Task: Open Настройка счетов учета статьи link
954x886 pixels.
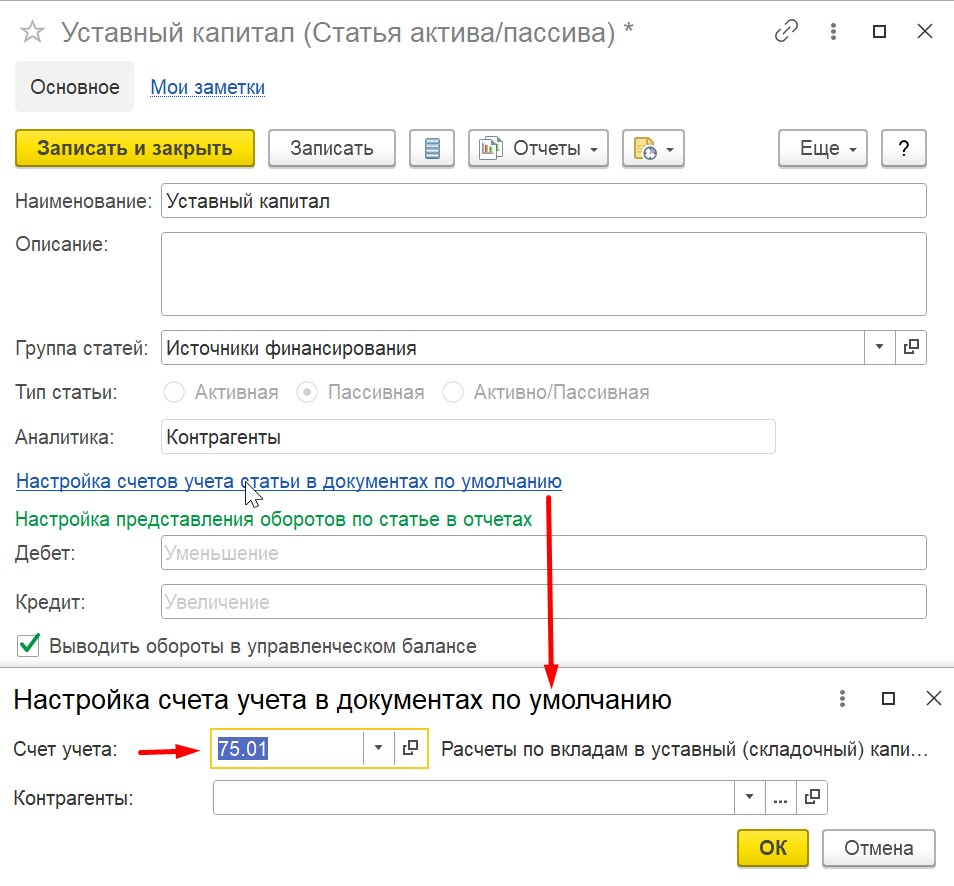Action: [x=288, y=481]
